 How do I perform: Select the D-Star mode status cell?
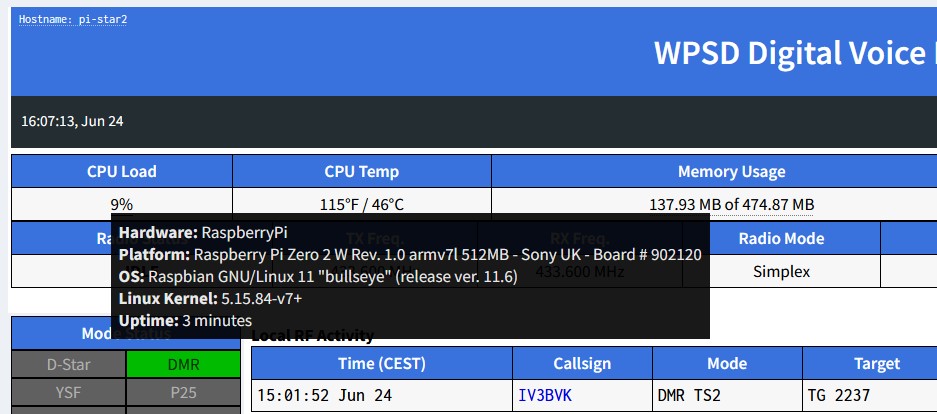click(x=69, y=364)
